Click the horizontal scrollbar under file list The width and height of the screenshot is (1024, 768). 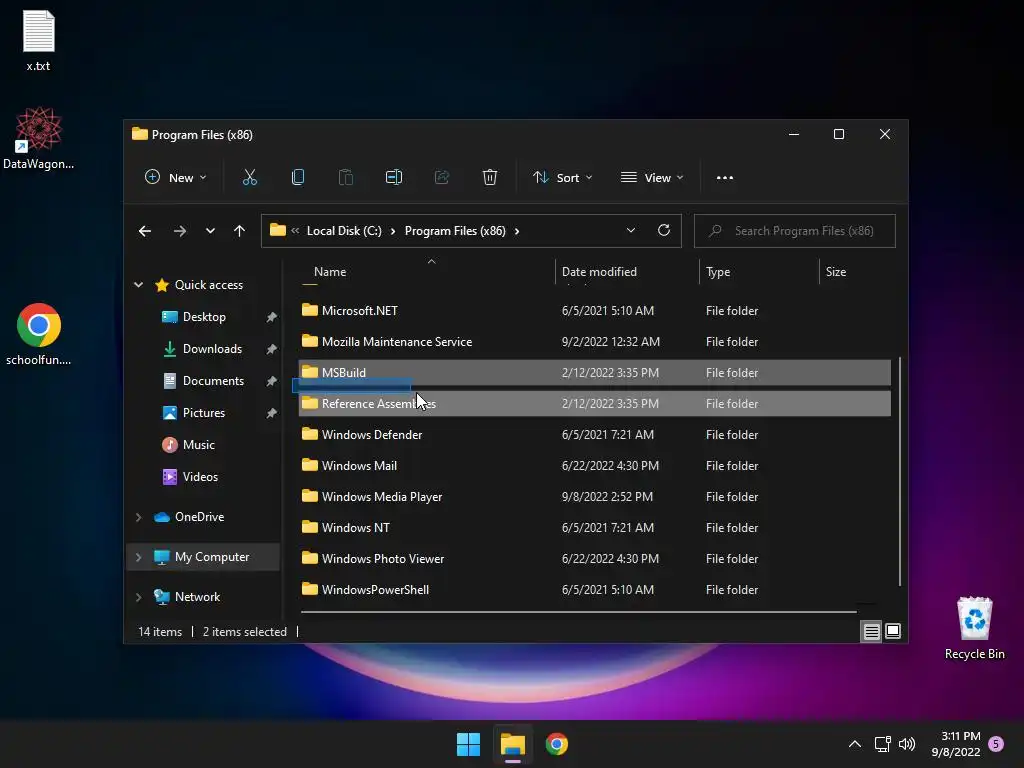(x=579, y=612)
